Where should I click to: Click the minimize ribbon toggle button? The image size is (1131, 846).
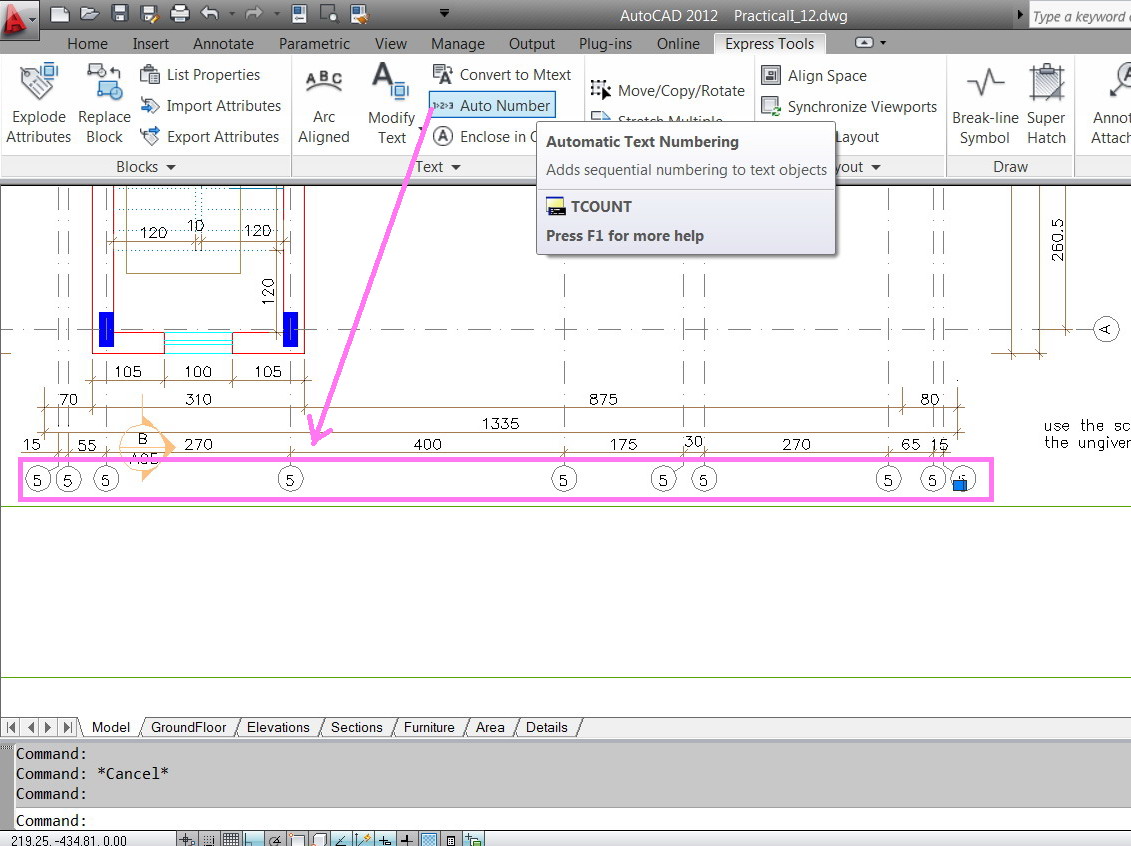(x=864, y=43)
